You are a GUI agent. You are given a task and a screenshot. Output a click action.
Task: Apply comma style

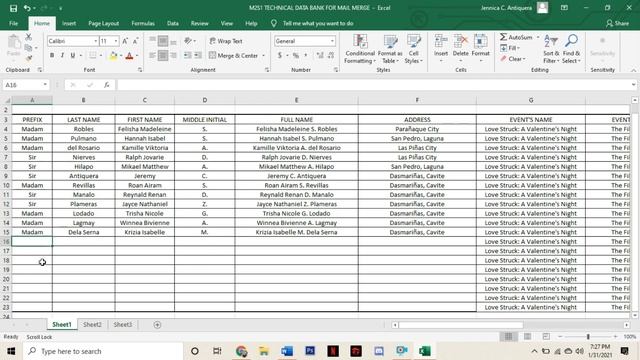click(306, 55)
